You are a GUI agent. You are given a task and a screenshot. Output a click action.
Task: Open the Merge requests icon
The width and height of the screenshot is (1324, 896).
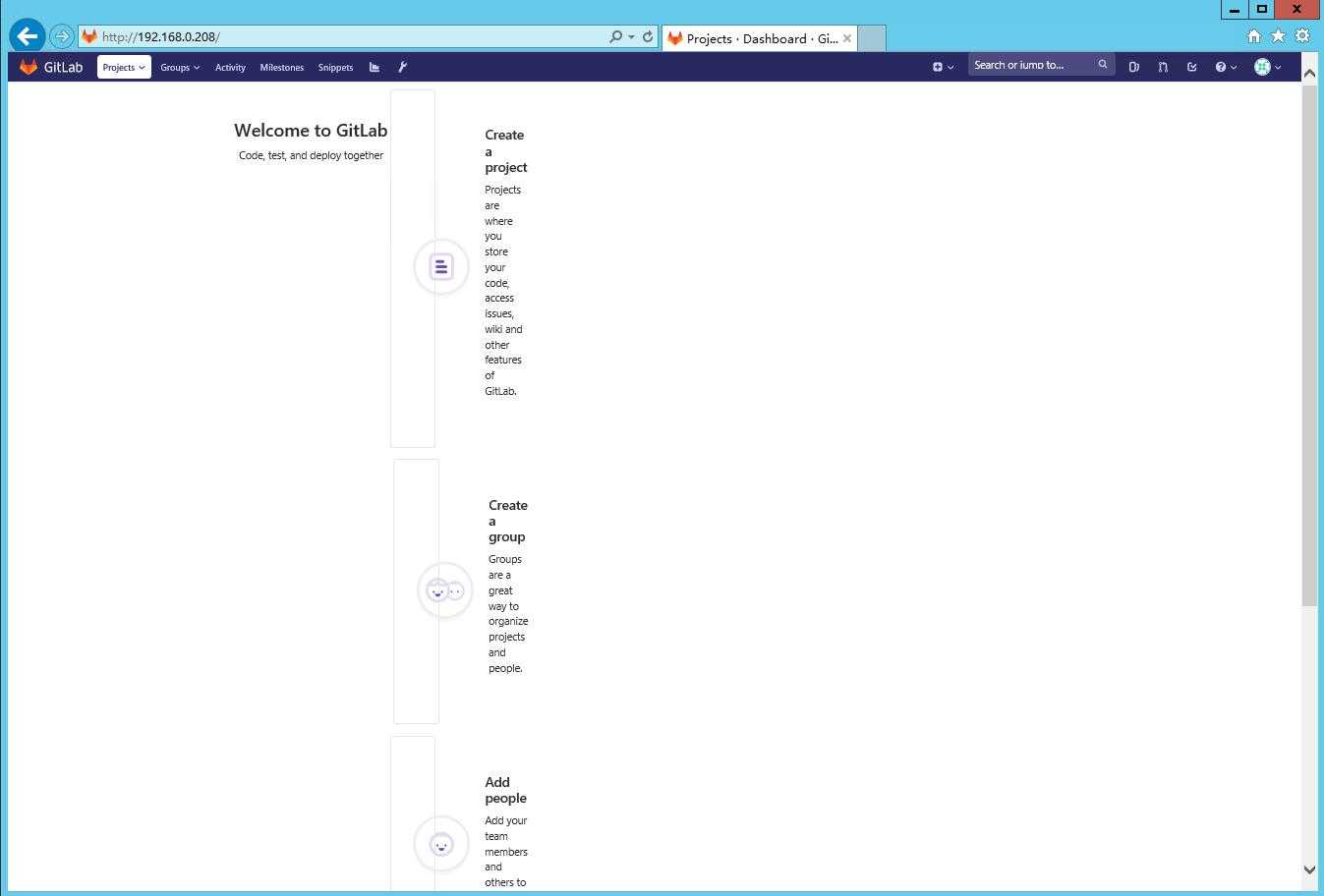coord(1163,67)
